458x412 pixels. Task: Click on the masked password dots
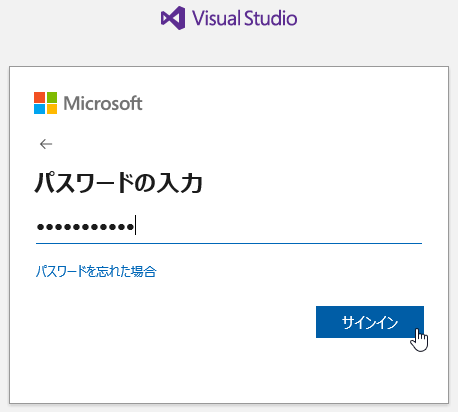tap(85, 227)
